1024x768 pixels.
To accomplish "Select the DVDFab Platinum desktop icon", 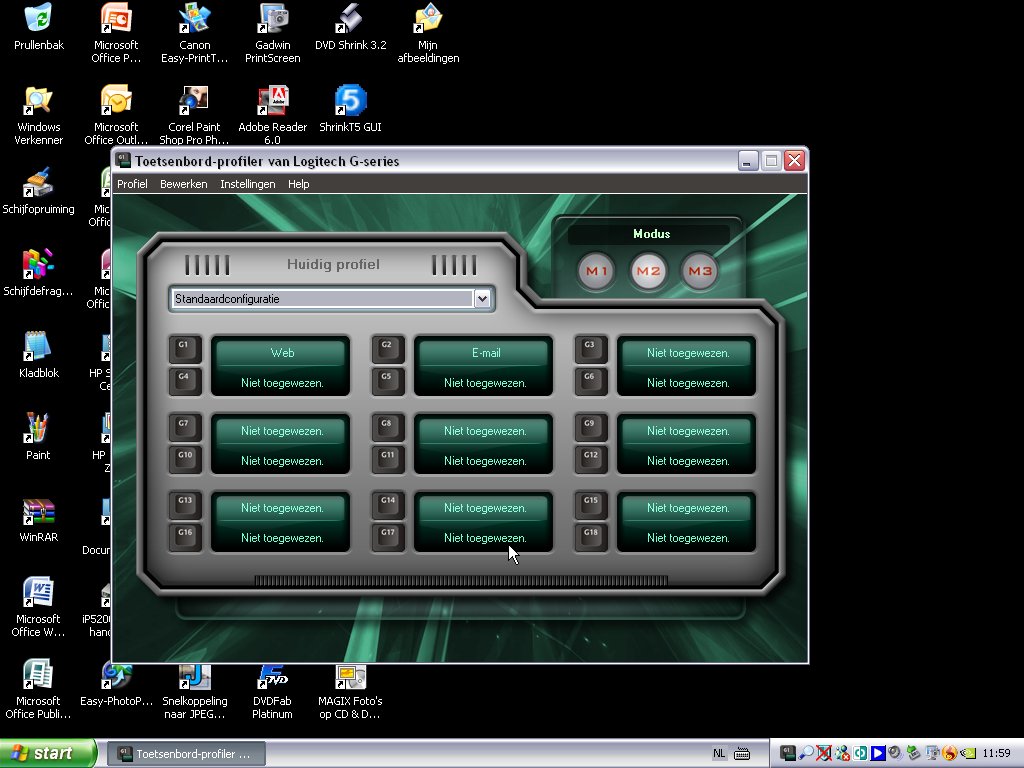I will pyautogui.click(x=272, y=691).
